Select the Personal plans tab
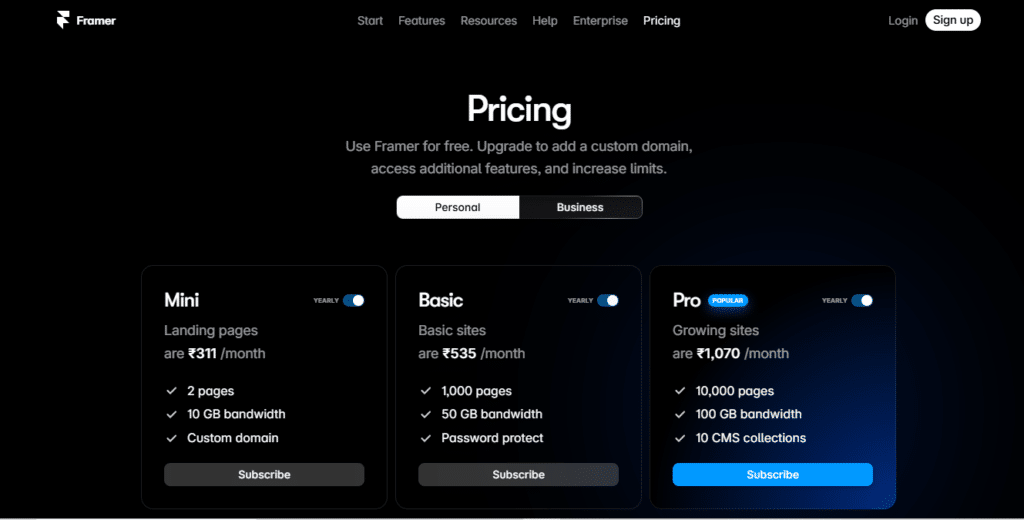 pos(458,207)
